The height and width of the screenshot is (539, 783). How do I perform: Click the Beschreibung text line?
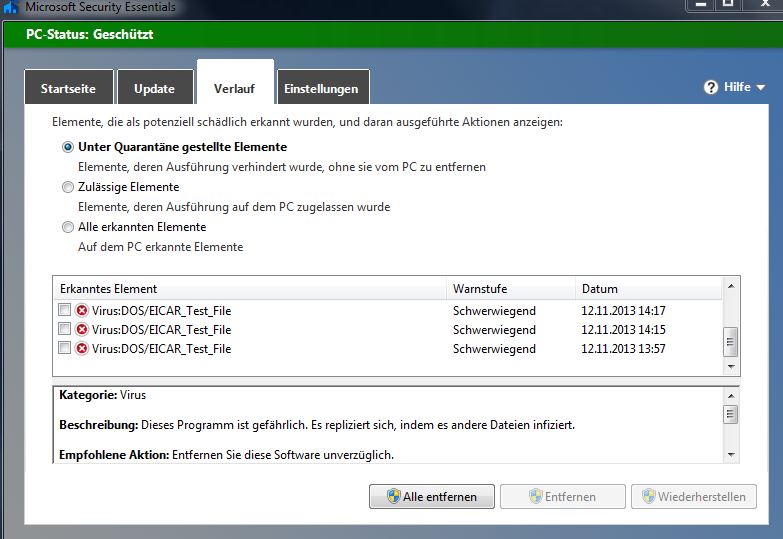point(317,425)
